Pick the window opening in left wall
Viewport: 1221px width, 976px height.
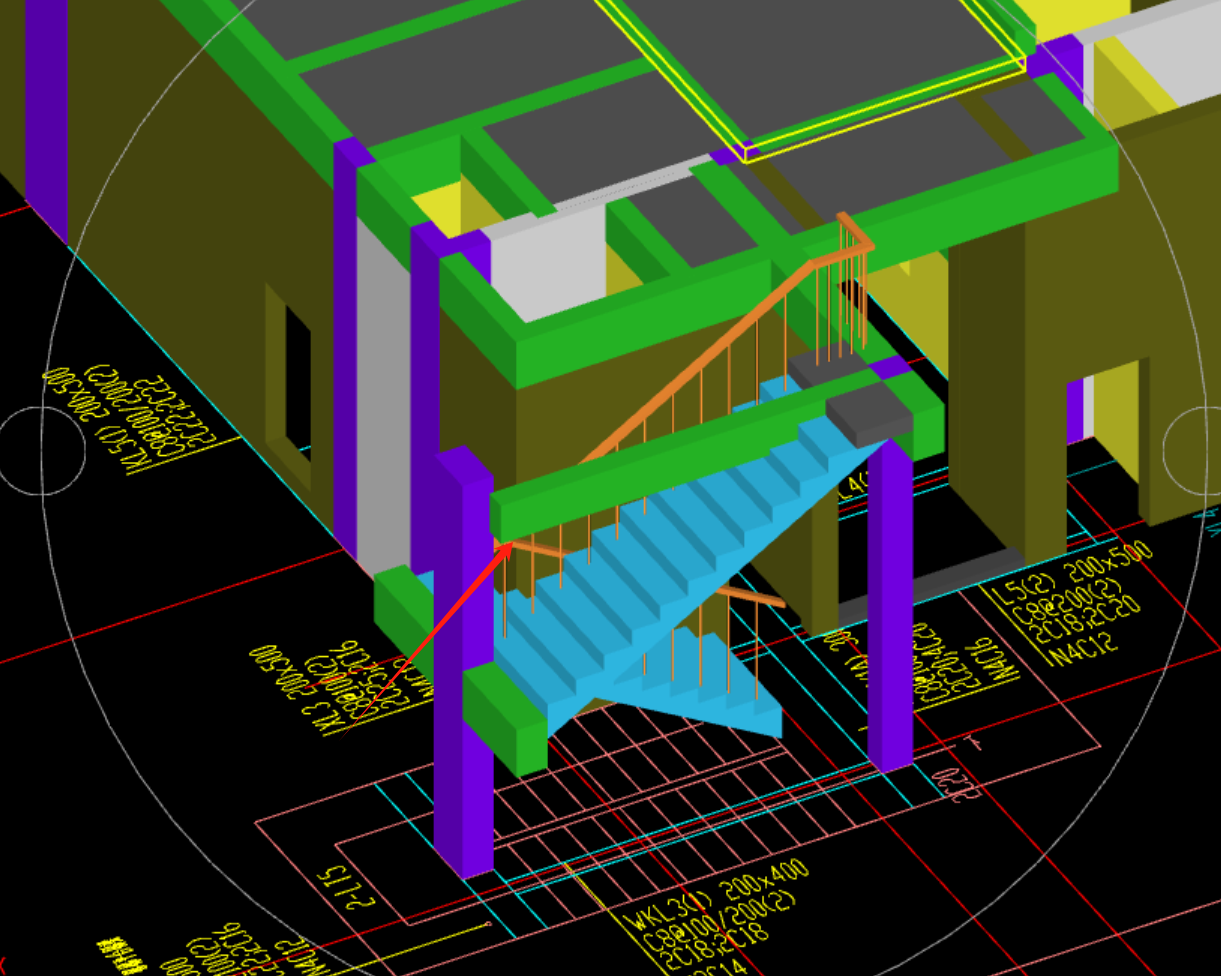288,385
